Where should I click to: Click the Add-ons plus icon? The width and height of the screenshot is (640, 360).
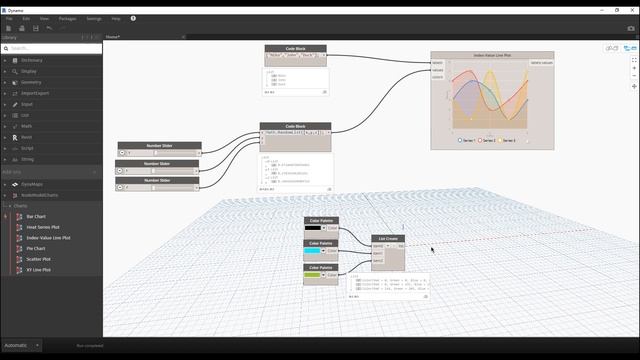point(95,172)
